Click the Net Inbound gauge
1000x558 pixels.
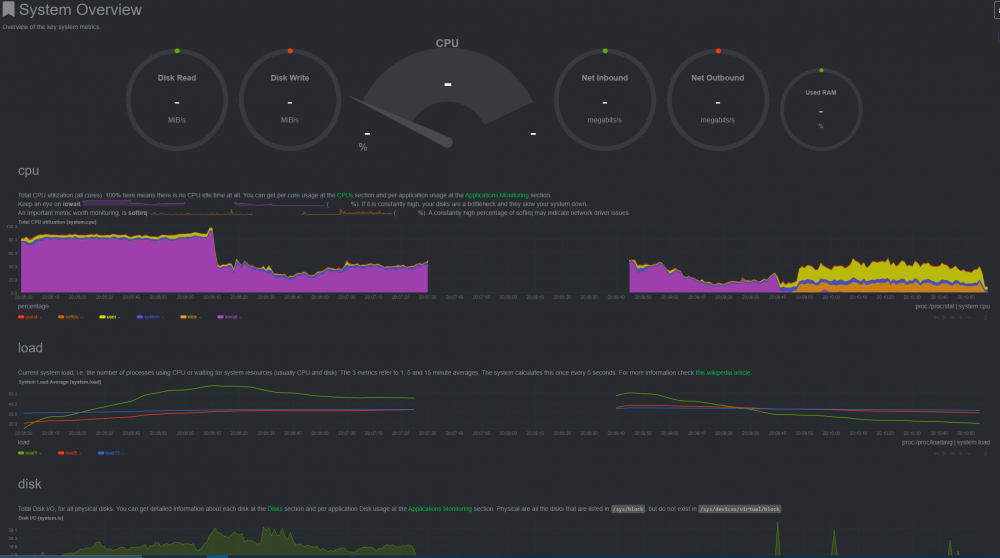[x=605, y=99]
